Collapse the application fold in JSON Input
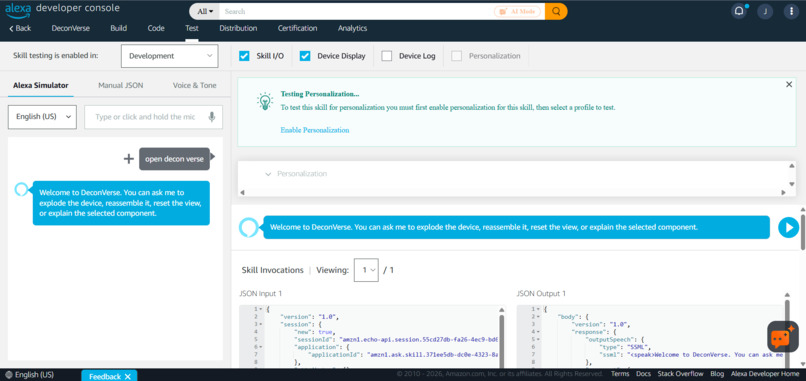The height and width of the screenshot is (381, 806). [261, 347]
